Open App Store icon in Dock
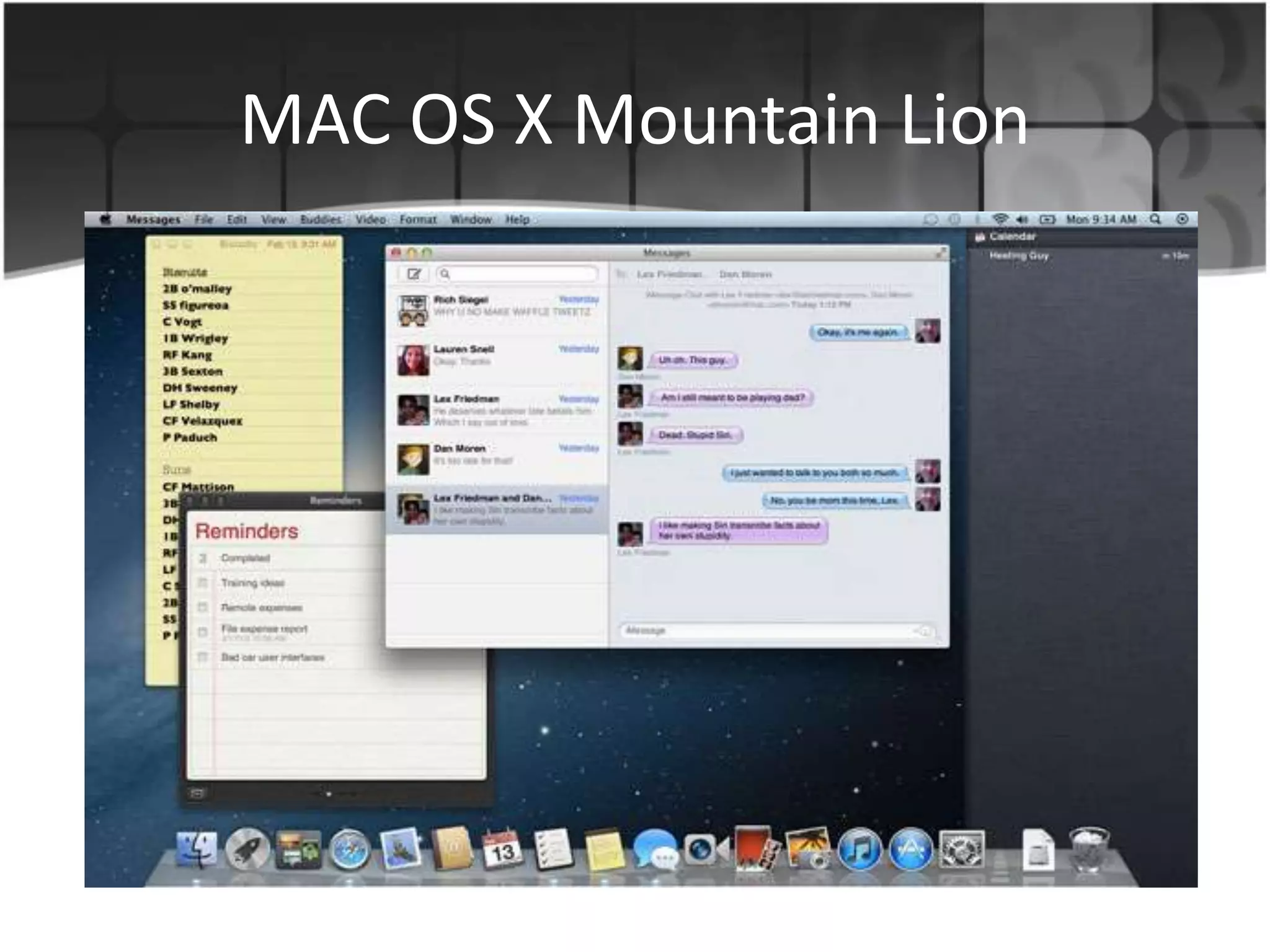The height and width of the screenshot is (952, 1270). [910, 849]
